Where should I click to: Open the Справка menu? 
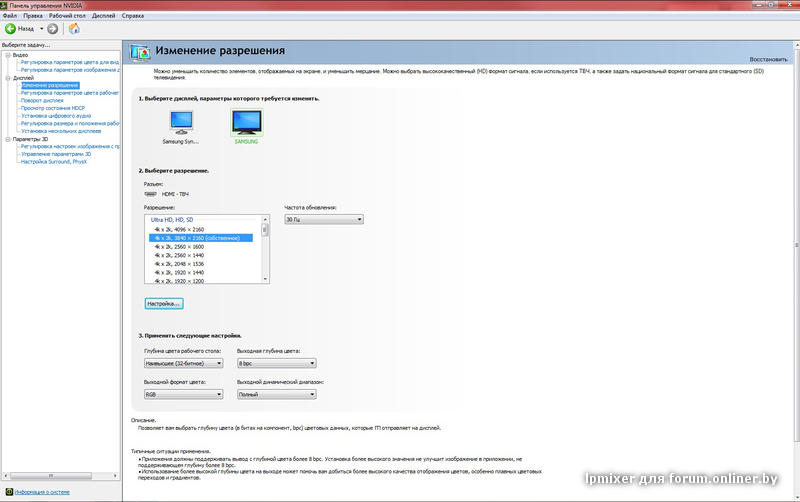tap(133, 16)
